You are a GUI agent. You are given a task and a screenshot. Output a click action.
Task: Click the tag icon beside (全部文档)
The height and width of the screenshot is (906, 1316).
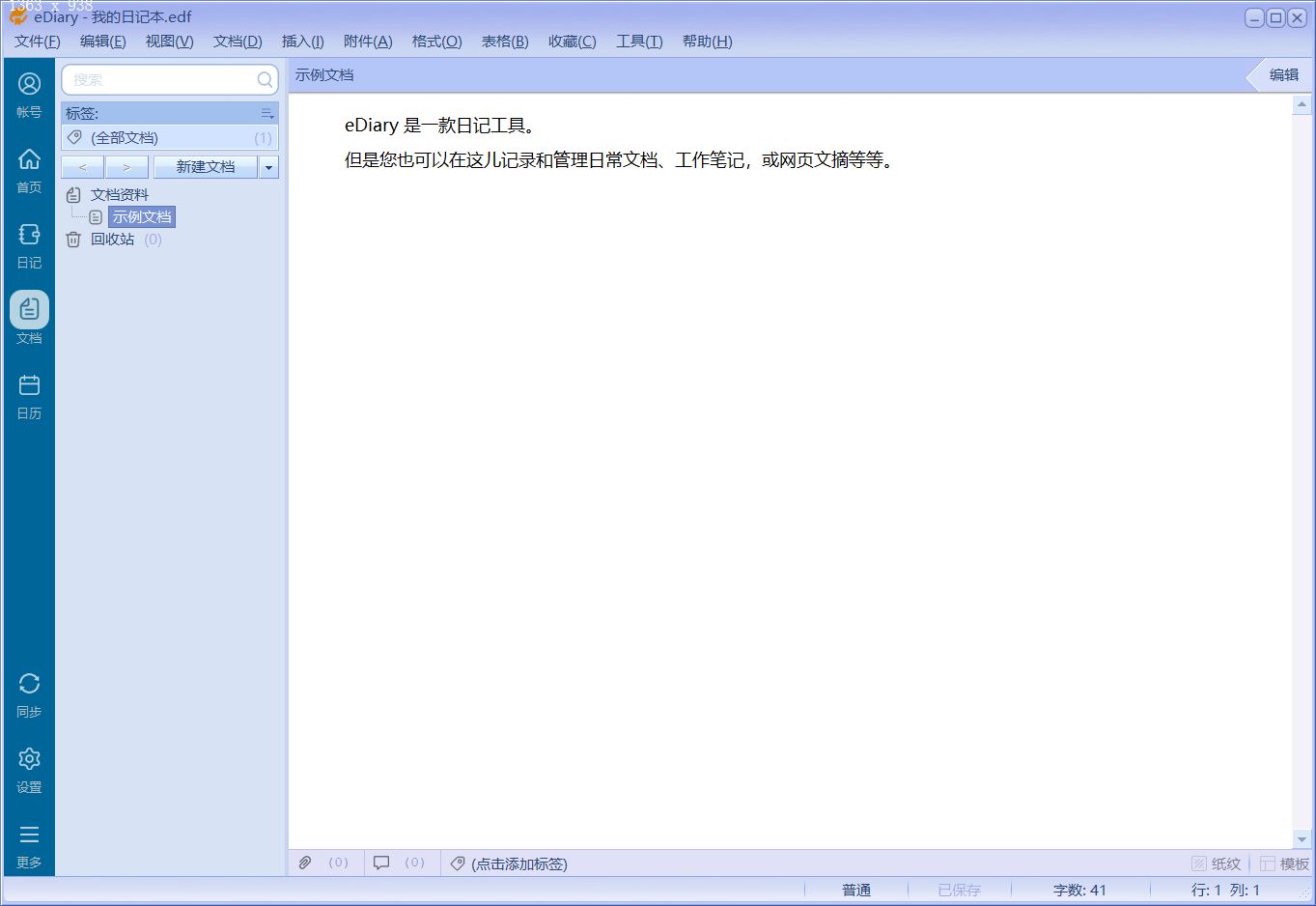[74, 138]
